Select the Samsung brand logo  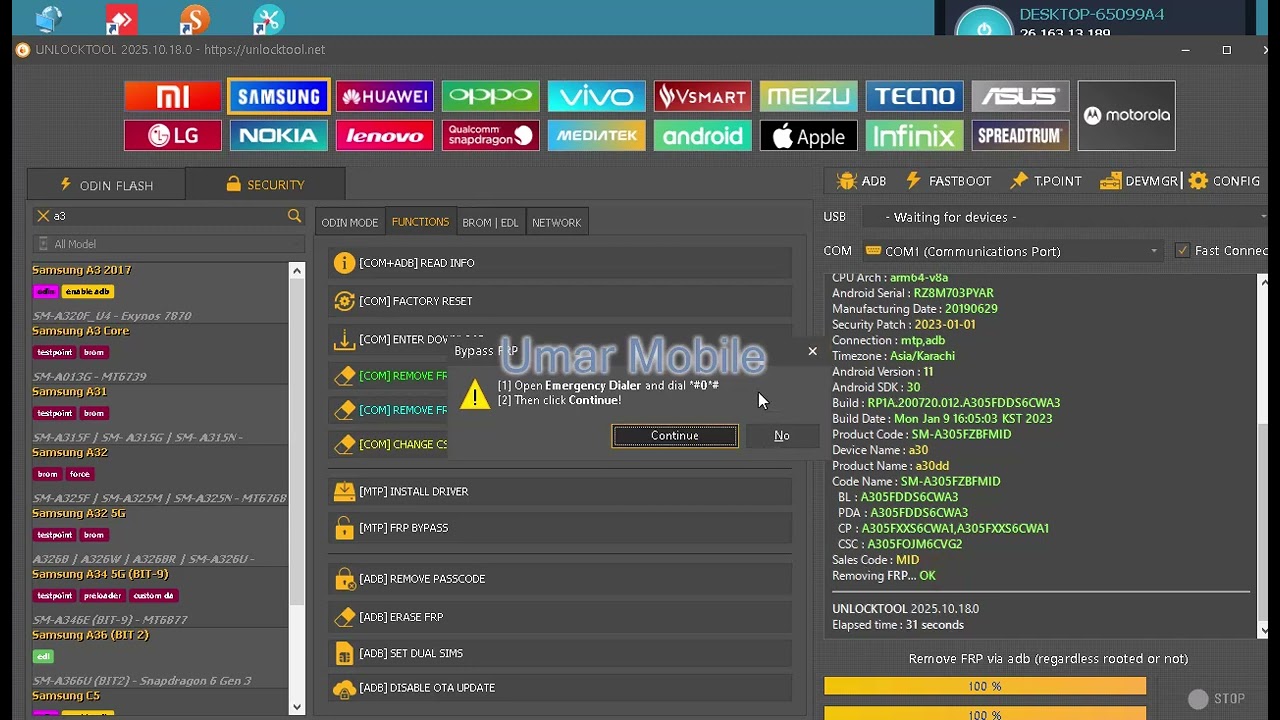[279, 96]
